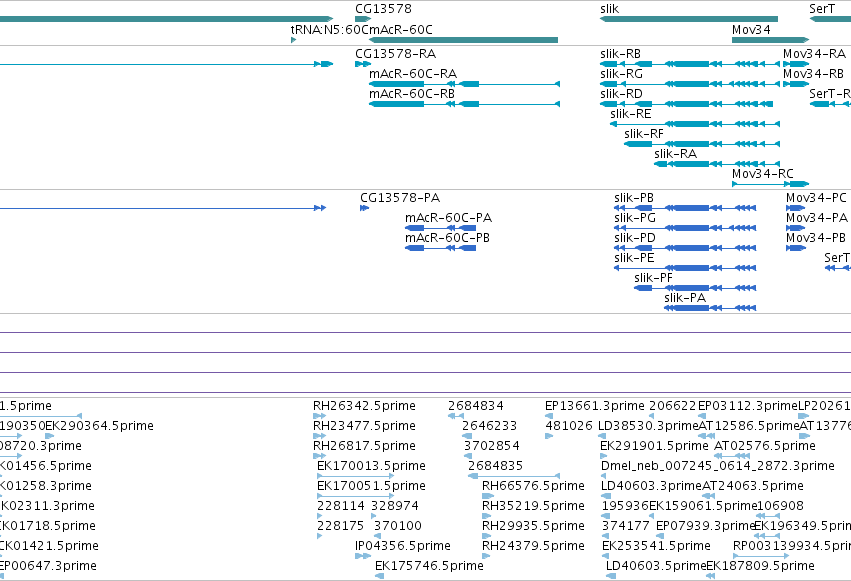Select the 481026 feature label
The width and height of the screenshot is (851, 581).
pos(568,426)
